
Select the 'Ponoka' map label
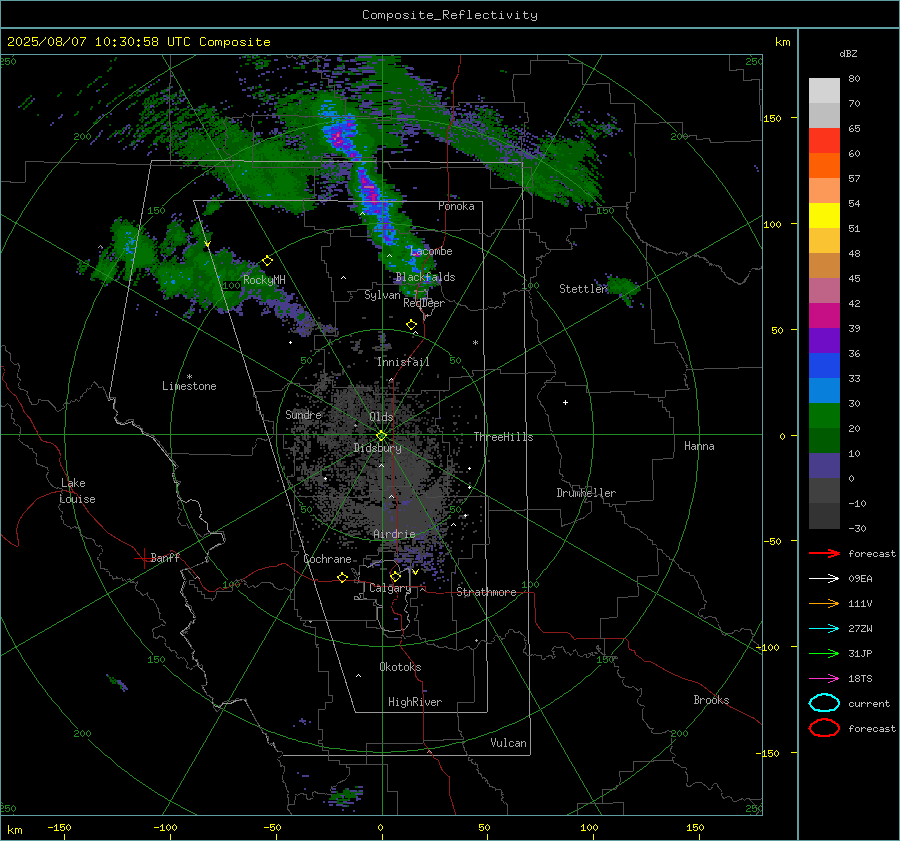[x=456, y=206]
